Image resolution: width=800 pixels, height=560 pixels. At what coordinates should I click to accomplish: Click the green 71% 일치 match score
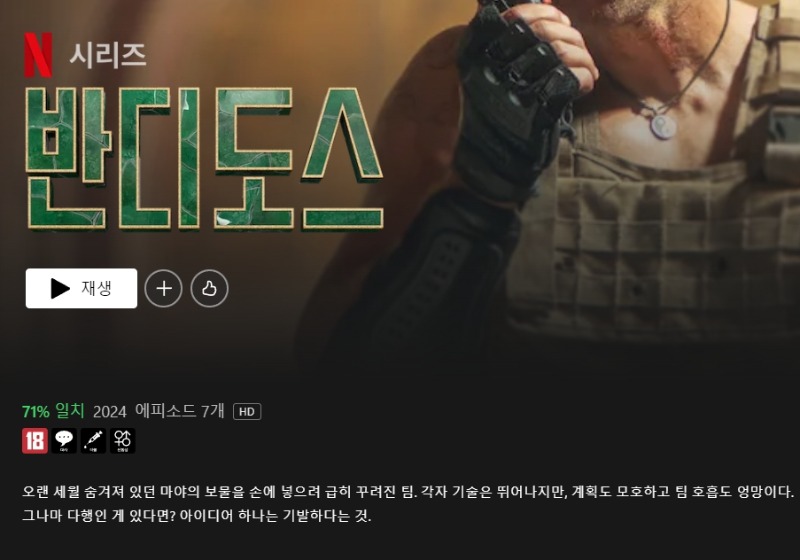(53, 411)
